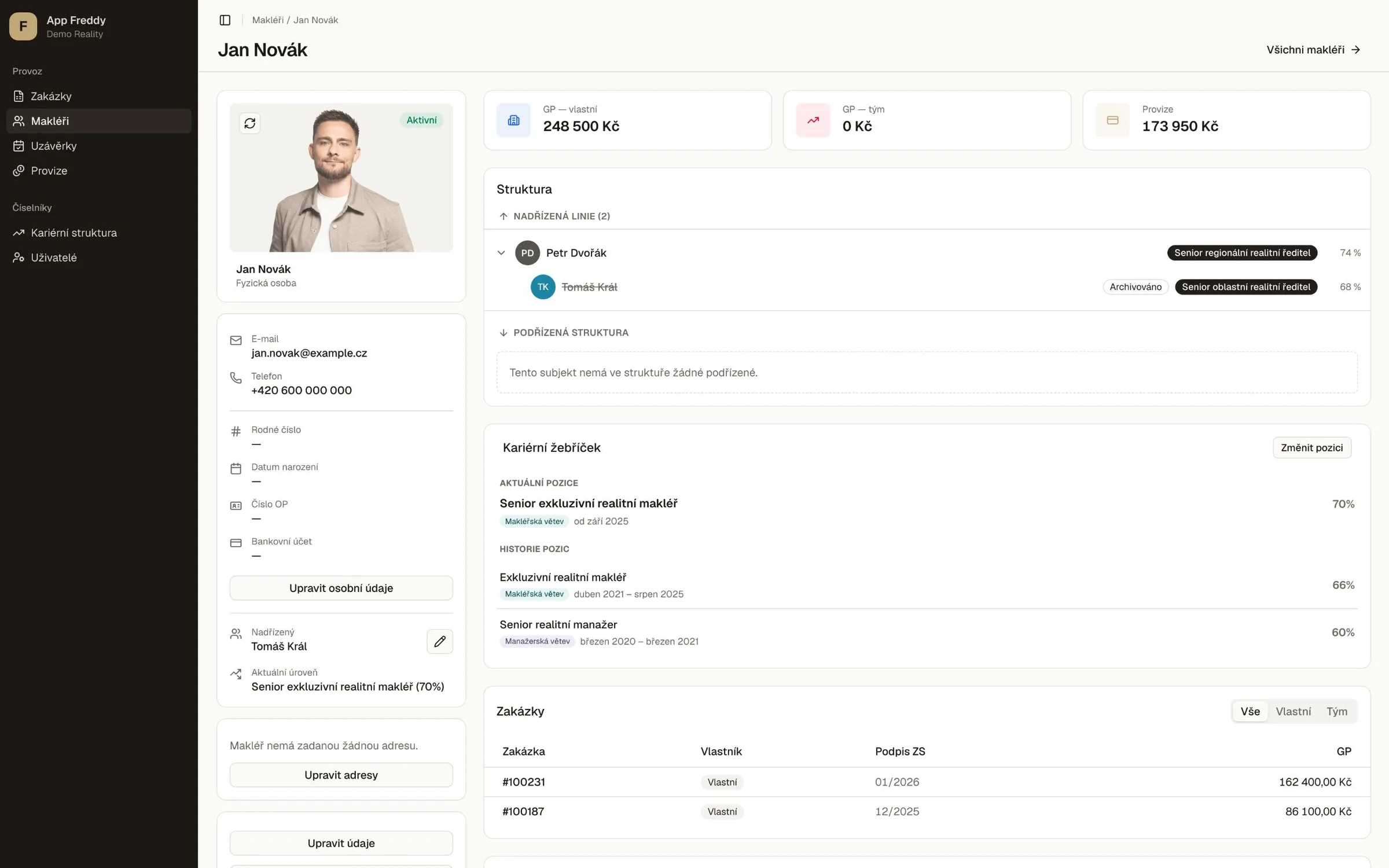Click the ID card icon beside Číslo OP
Image resolution: width=1389 pixels, height=868 pixels.
[236, 506]
